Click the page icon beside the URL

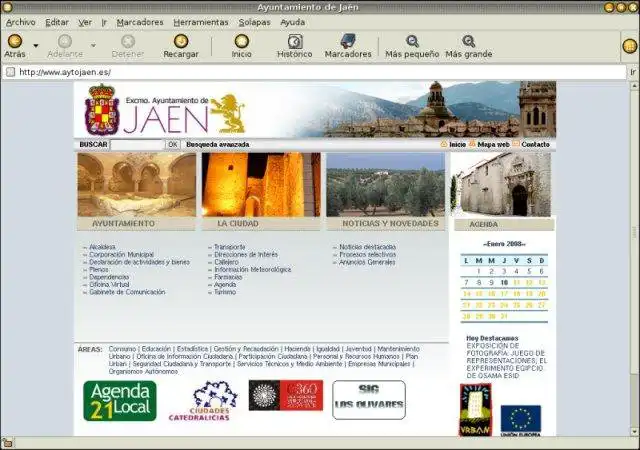point(10,72)
